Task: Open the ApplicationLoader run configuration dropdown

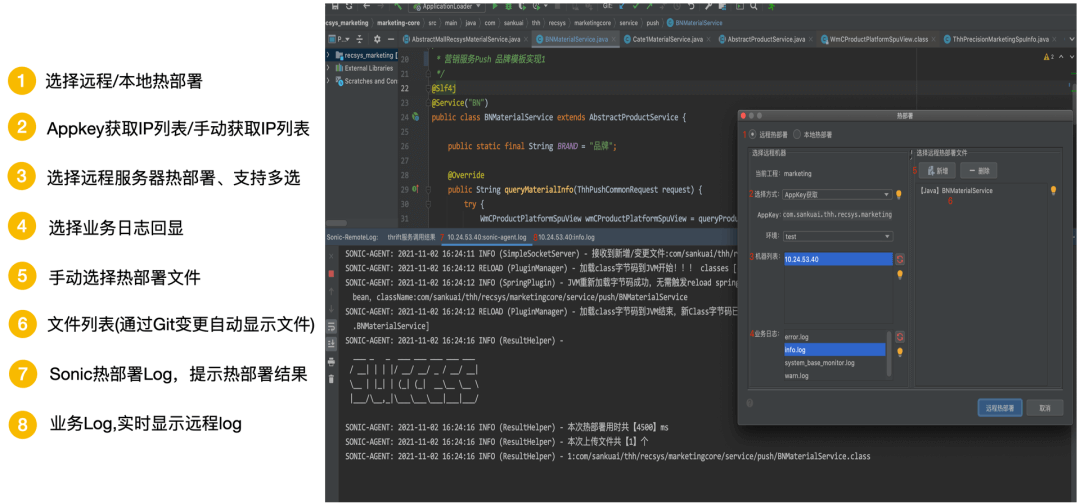Action: click(x=446, y=6)
